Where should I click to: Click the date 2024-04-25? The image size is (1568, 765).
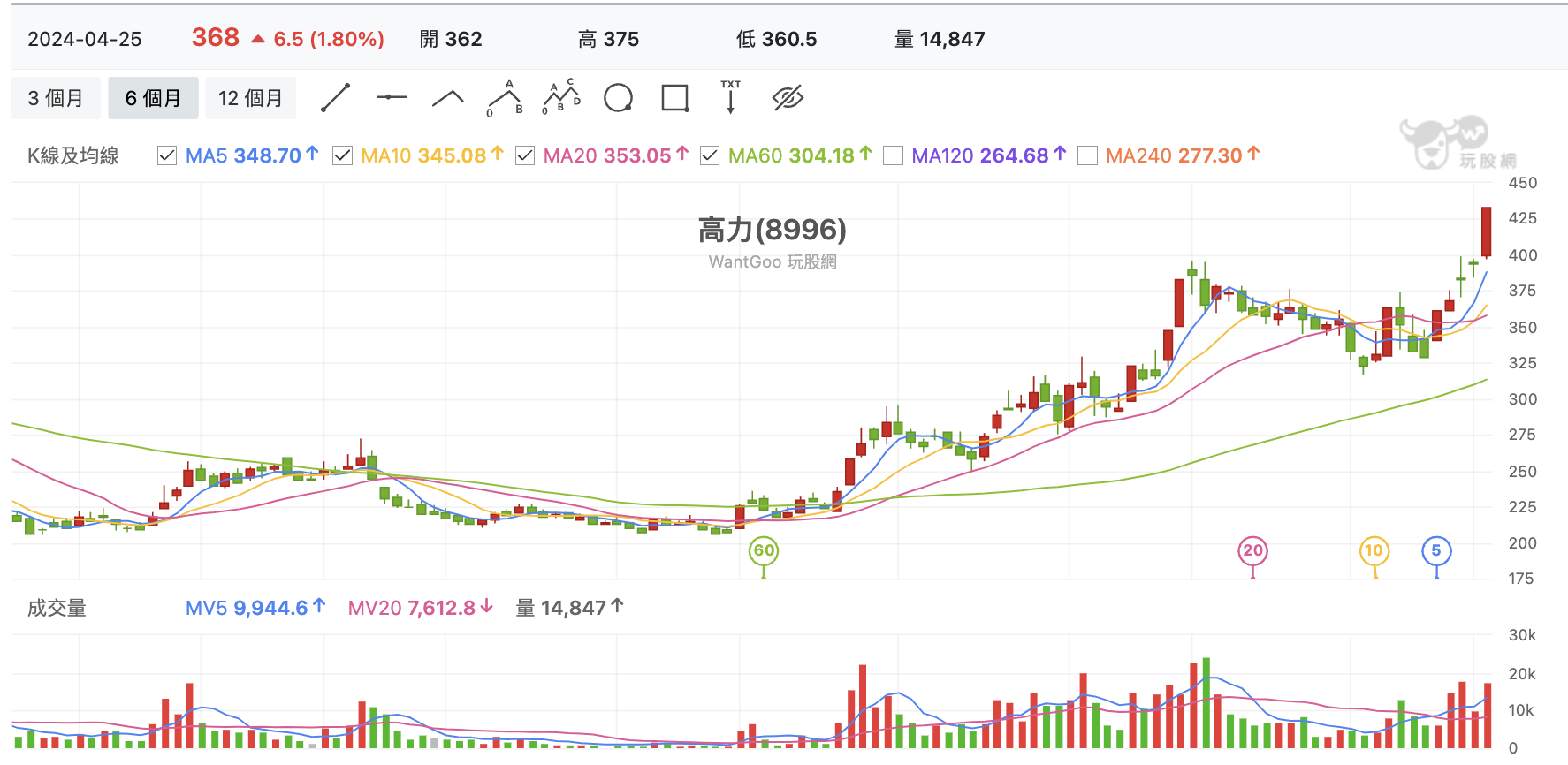(85, 39)
